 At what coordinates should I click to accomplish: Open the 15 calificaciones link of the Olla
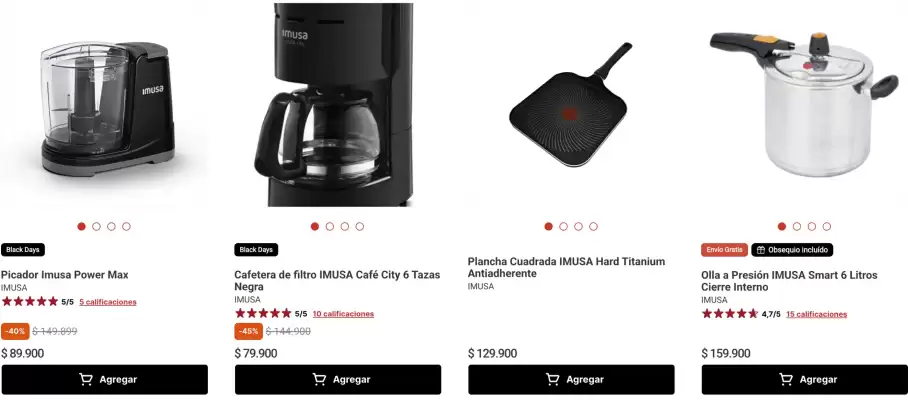817,314
